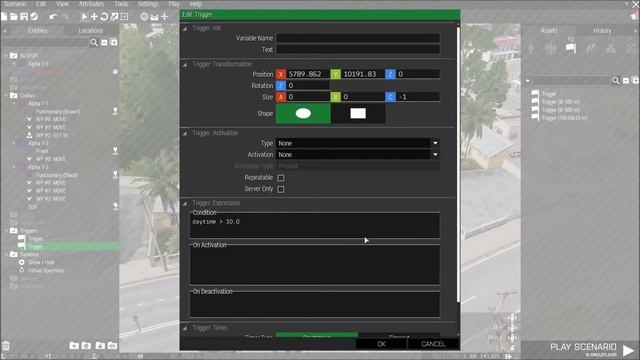Screen dimensions: 640x360
Task: Select WP #2: GET IN waypoint
Action: coord(52,135)
